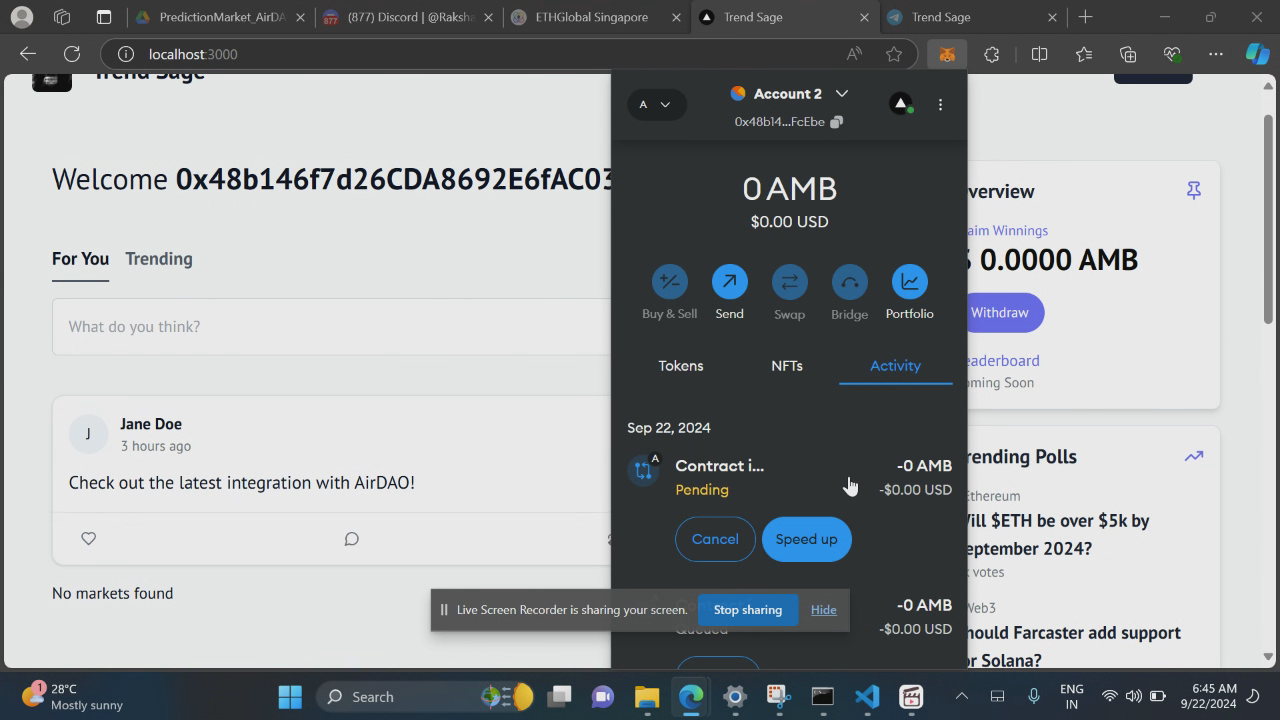Switch to ETHGlobal Singapore browser tab

click(x=596, y=17)
